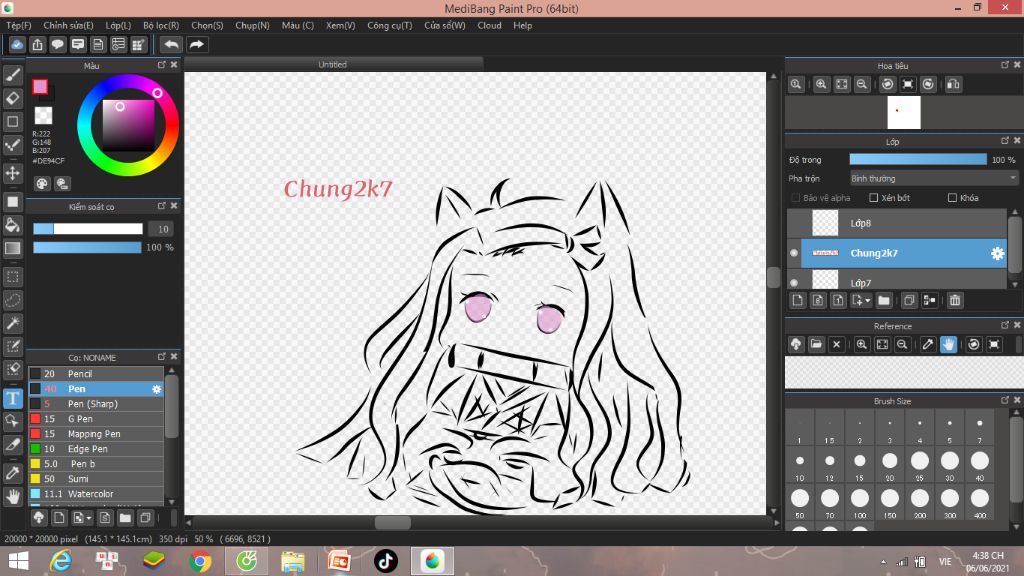Toggle the Khóa checkbox
The width and height of the screenshot is (1024, 576).
click(x=952, y=198)
